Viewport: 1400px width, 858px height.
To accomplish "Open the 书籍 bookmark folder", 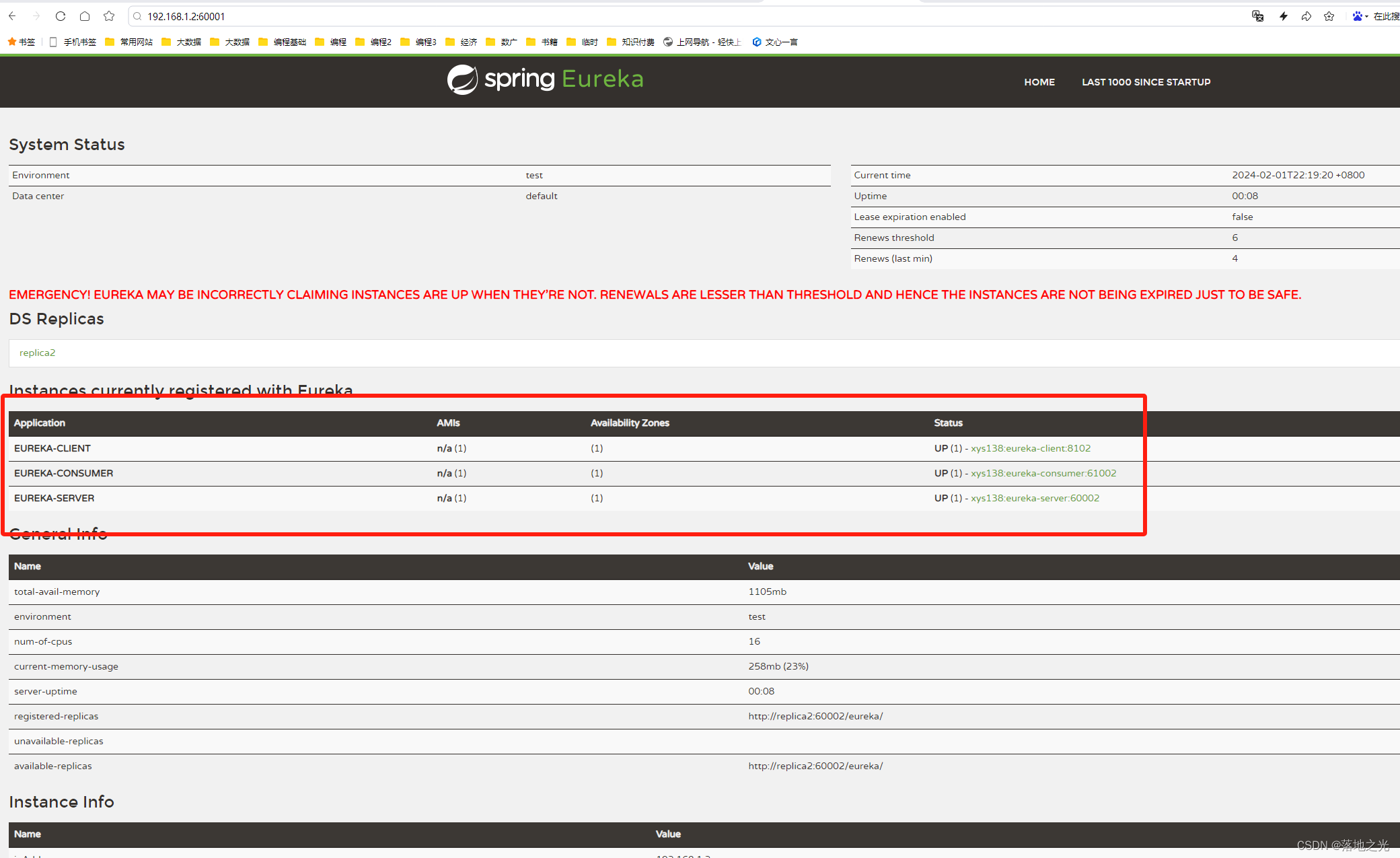I will [x=542, y=42].
